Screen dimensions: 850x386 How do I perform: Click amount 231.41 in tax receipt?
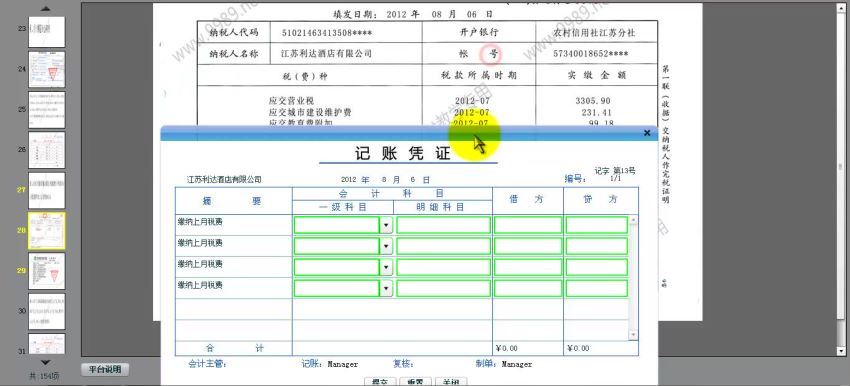[x=595, y=113]
